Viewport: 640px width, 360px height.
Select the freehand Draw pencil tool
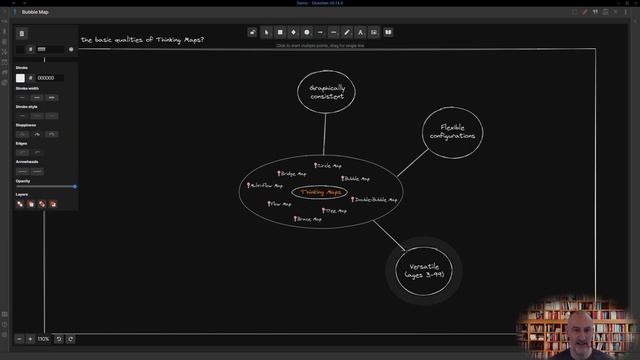click(x=347, y=32)
